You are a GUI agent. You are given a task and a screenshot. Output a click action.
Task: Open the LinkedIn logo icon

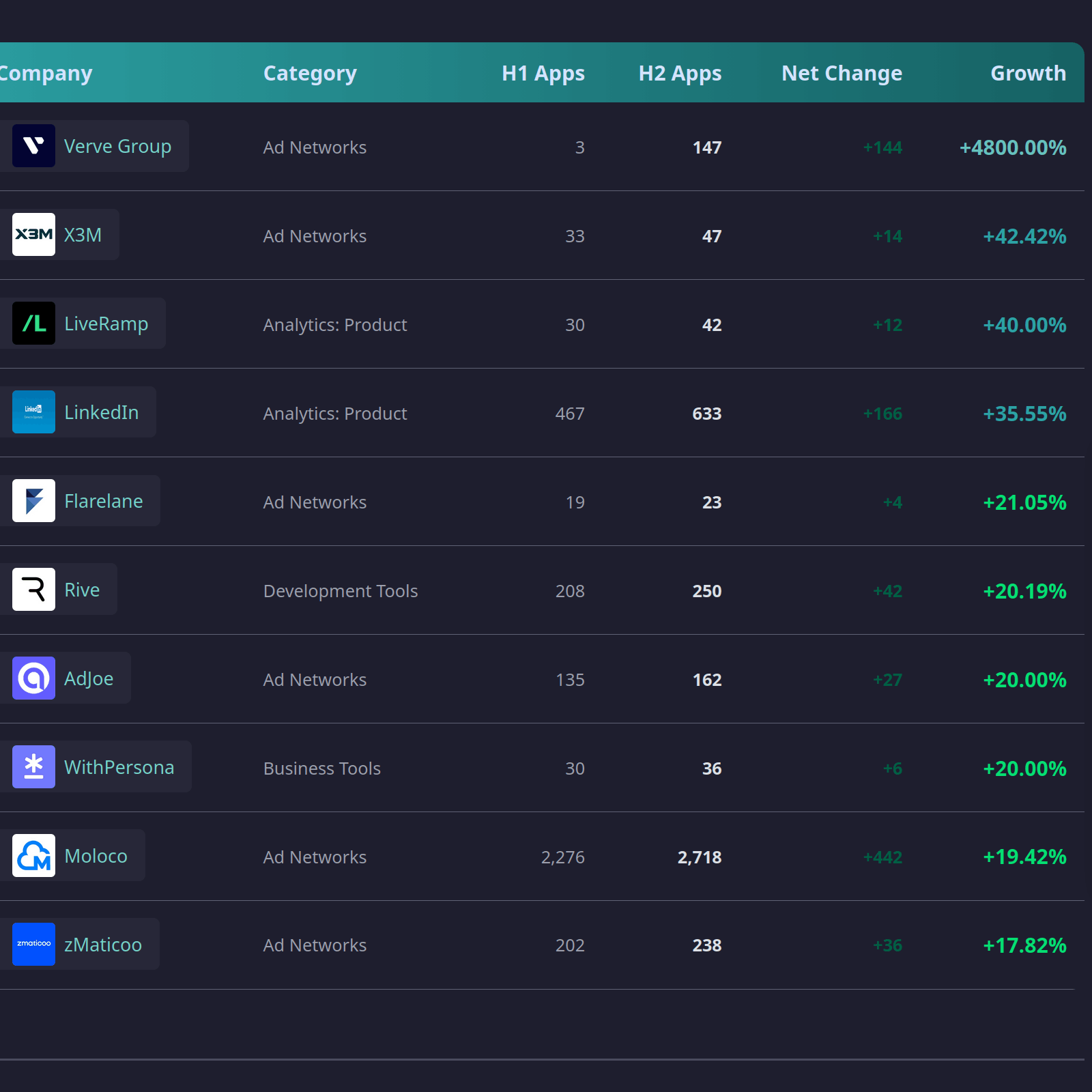(x=33, y=412)
